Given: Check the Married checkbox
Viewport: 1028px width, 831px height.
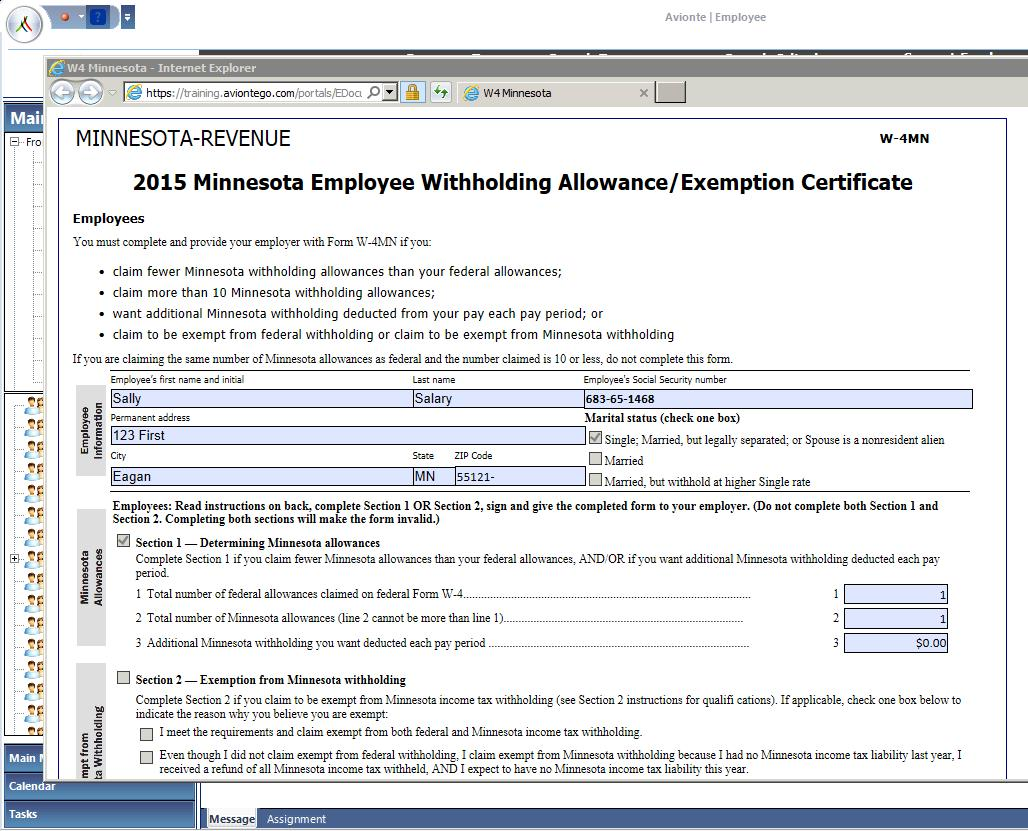Looking at the screenshot, I should (x=595, y=458).
